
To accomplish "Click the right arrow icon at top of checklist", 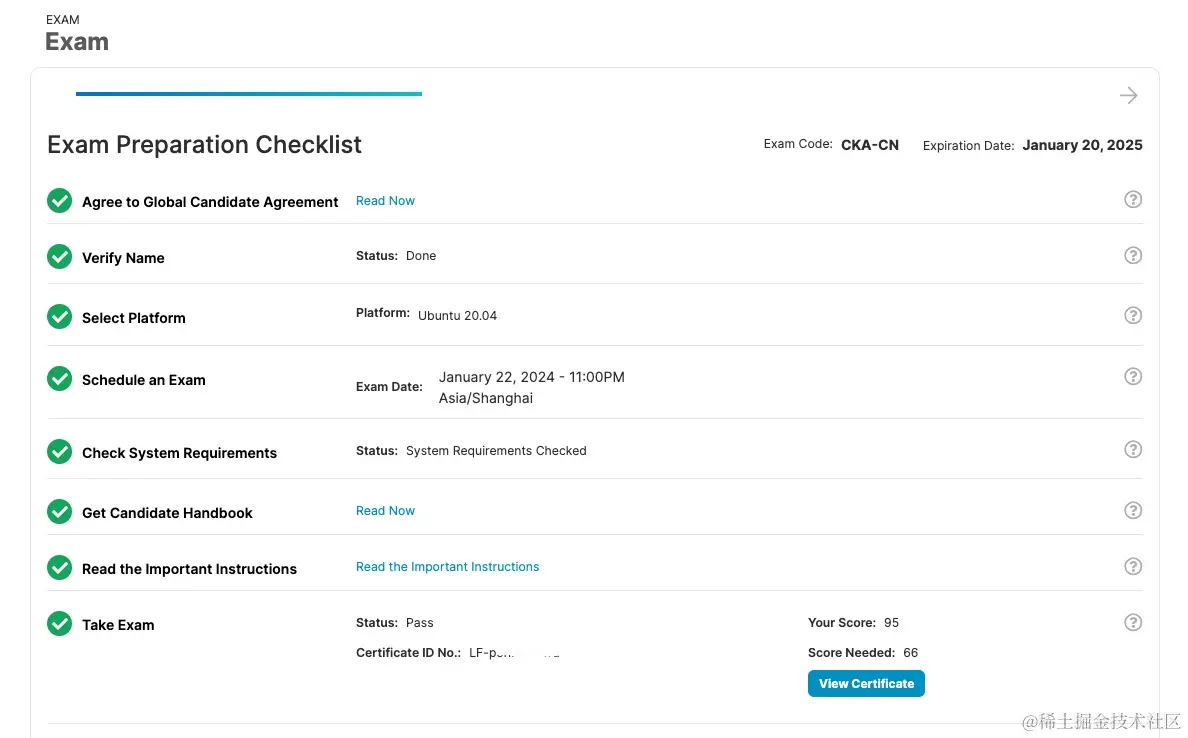I will pos(1128,95).
